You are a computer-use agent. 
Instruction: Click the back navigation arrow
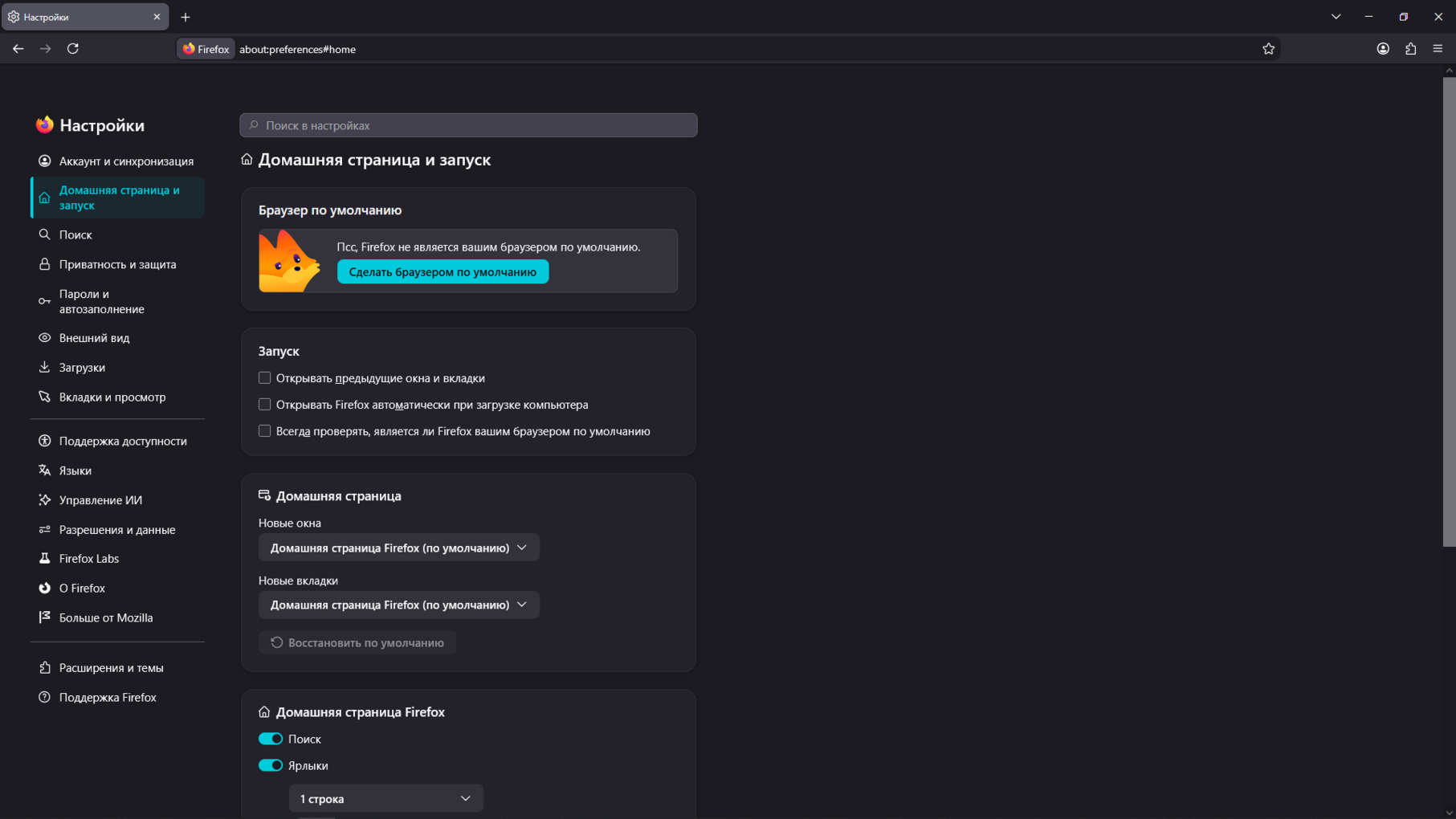[18, 49]
